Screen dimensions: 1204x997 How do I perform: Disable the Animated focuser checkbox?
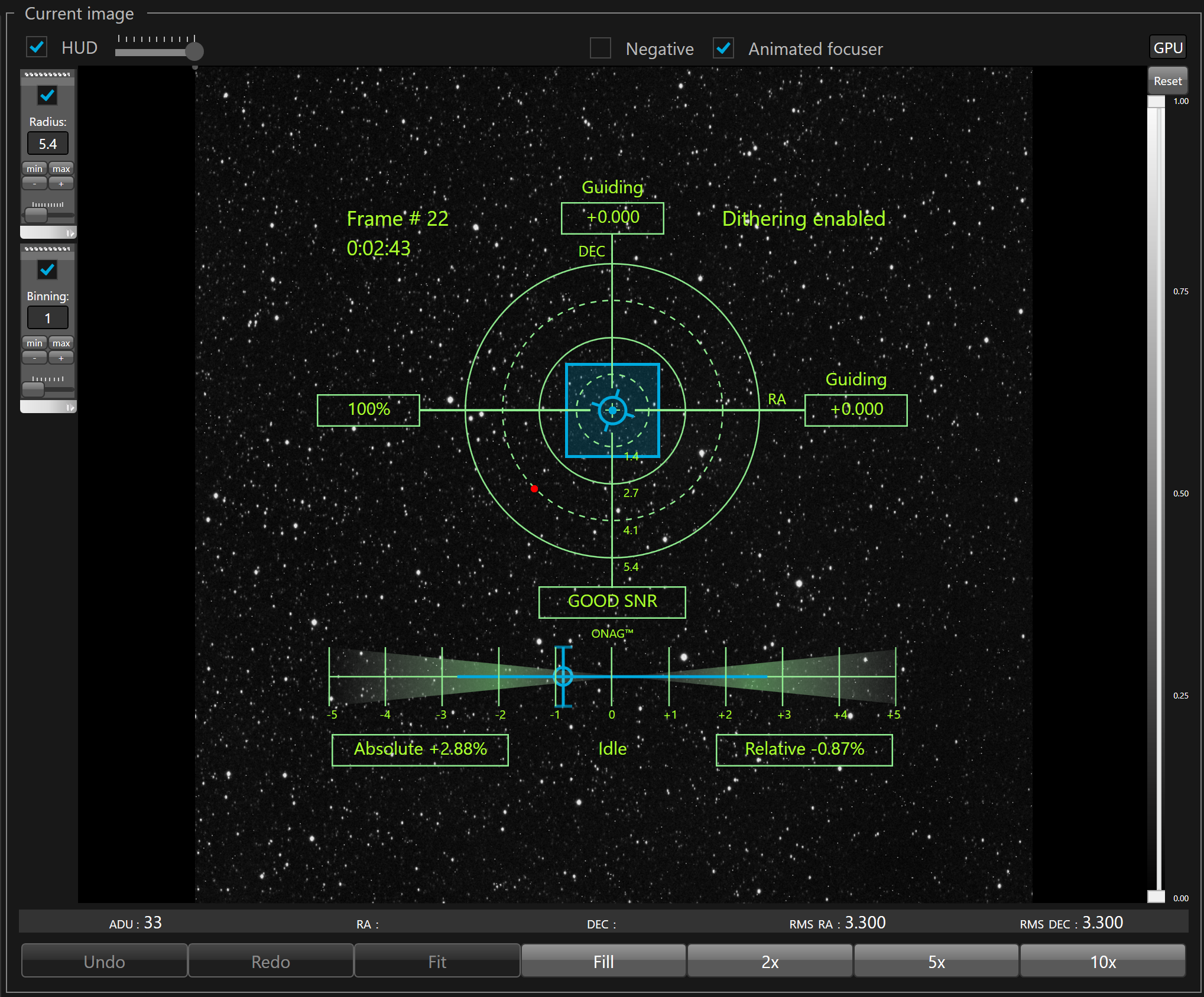pyautogui.click(x=723, y=48)
